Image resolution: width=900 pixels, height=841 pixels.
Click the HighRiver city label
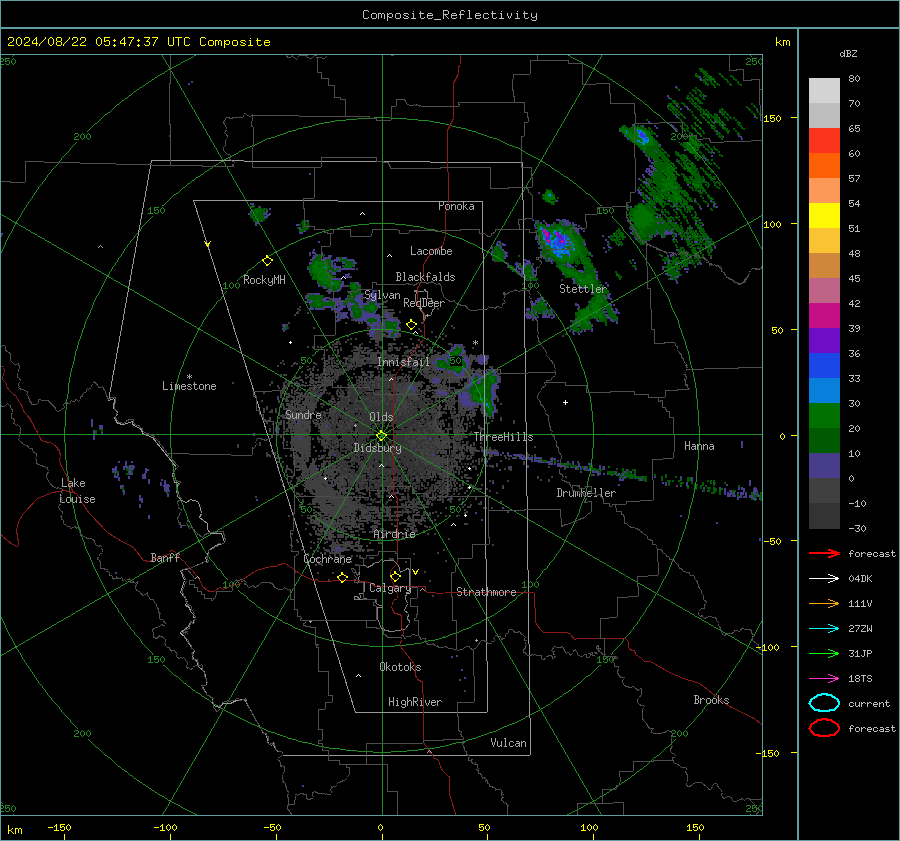point(415,702)
